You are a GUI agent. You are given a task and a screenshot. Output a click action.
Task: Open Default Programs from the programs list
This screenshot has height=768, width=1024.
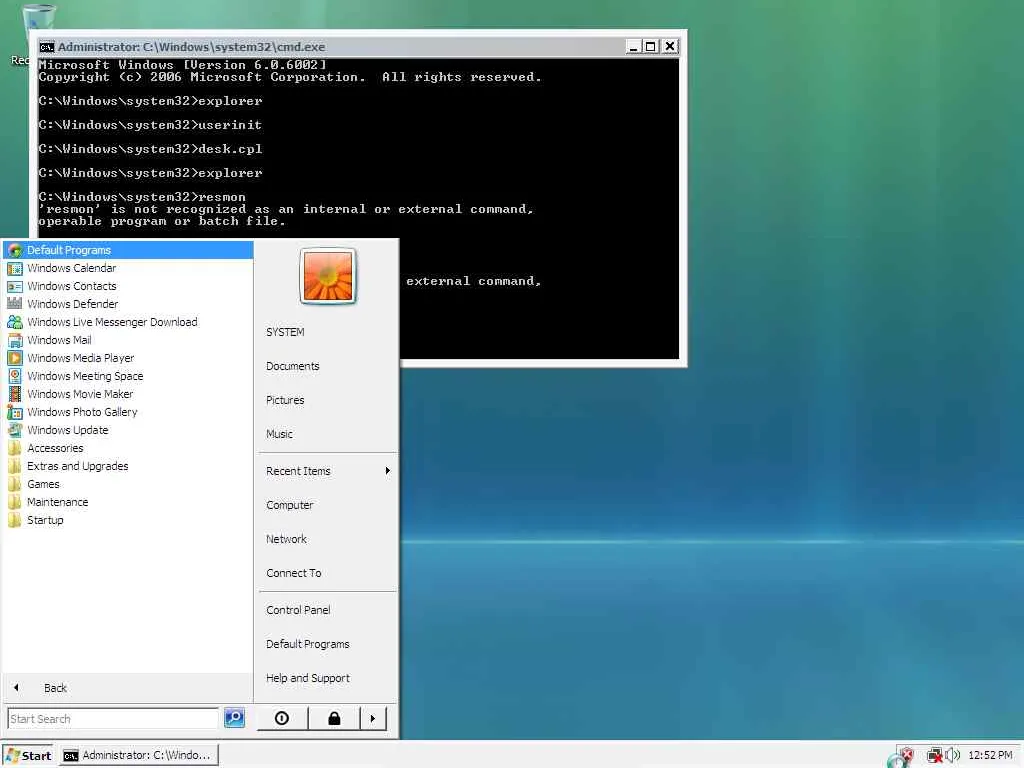click(x=128, y=250)
